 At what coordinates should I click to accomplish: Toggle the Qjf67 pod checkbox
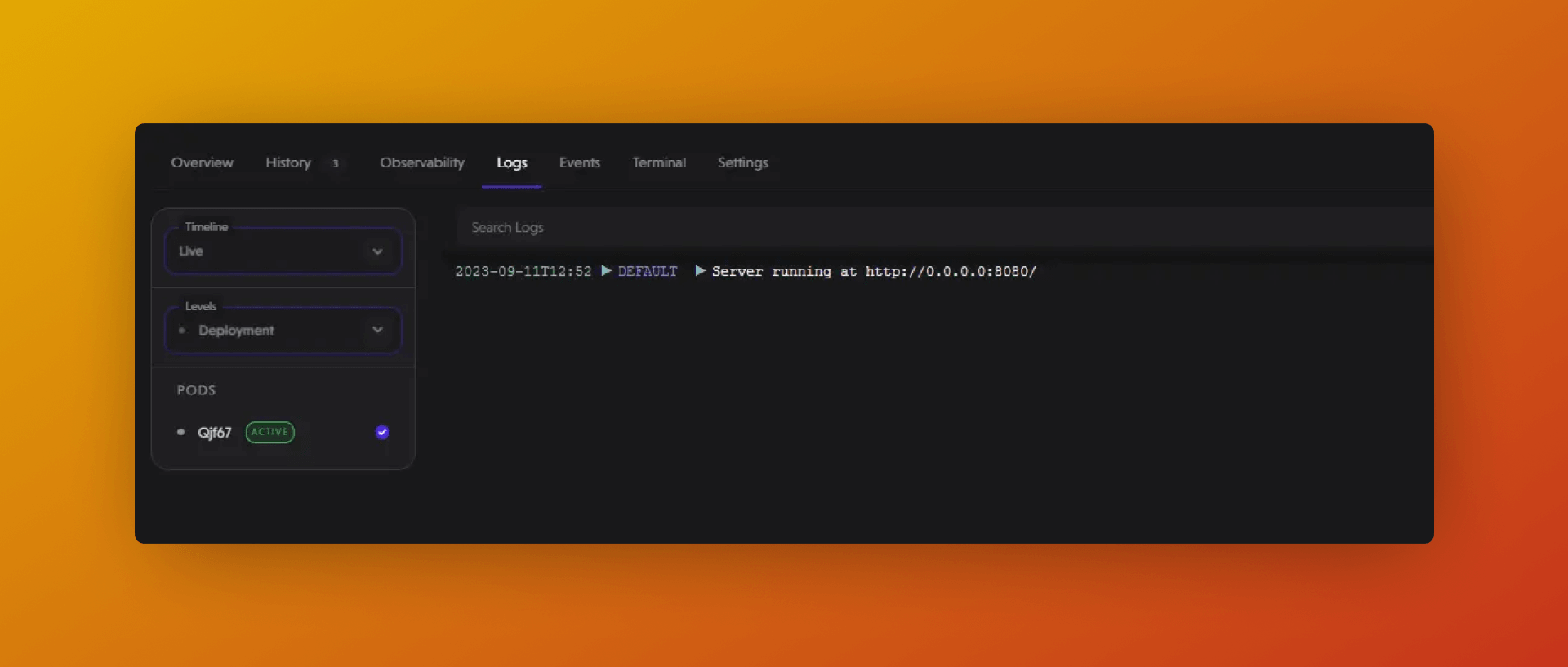[x=382, y=432]
